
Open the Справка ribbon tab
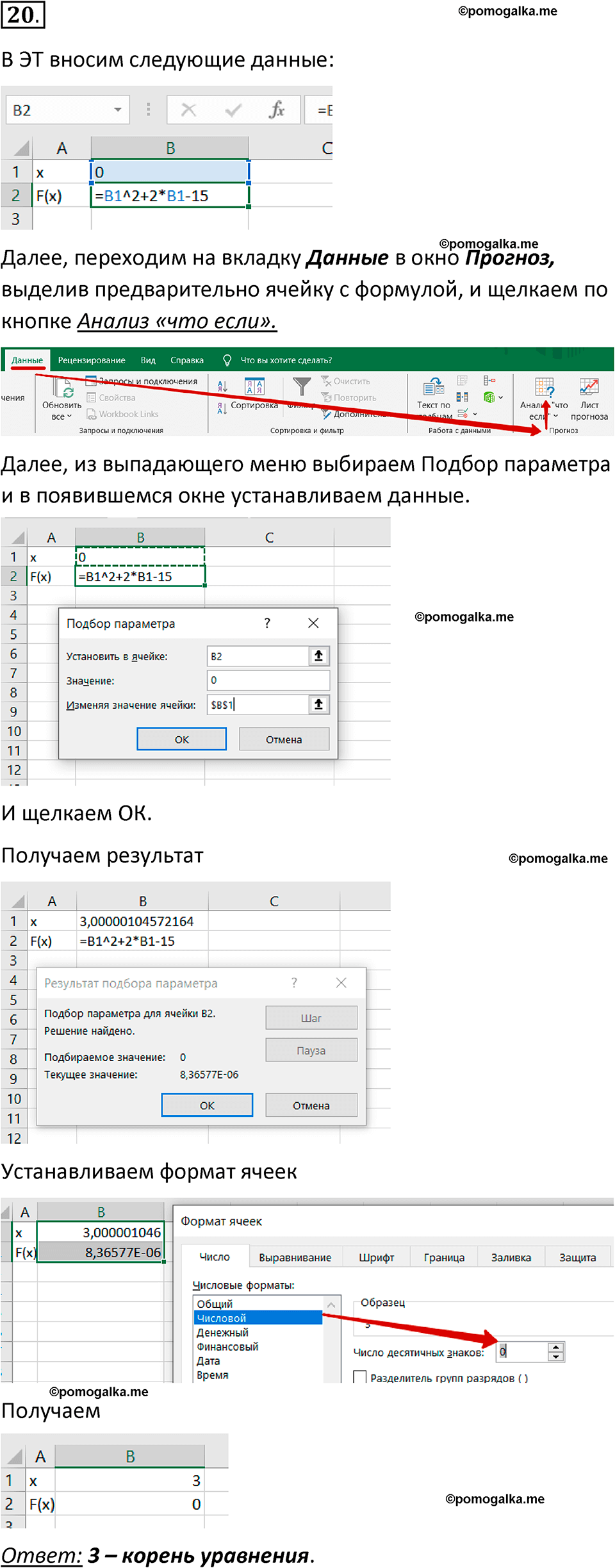[x=187, y=360]
